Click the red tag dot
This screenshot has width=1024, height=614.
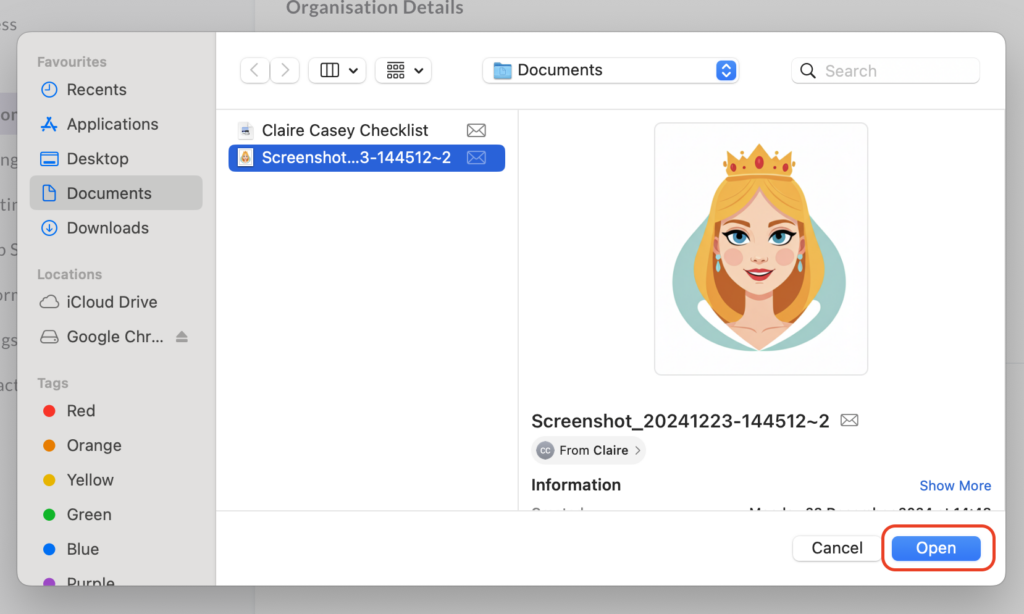pyautogui.click(x=49, y=411)
